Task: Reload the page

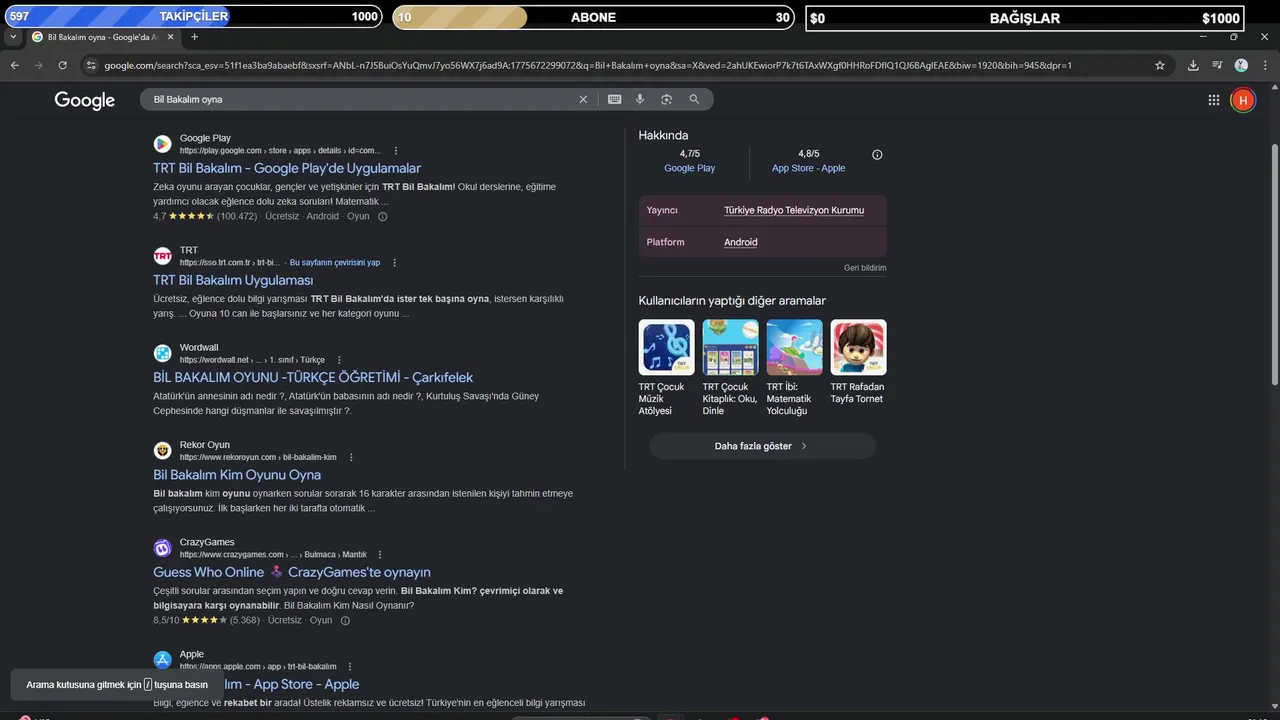Action: pyautogui.click(x=62, y=65)
